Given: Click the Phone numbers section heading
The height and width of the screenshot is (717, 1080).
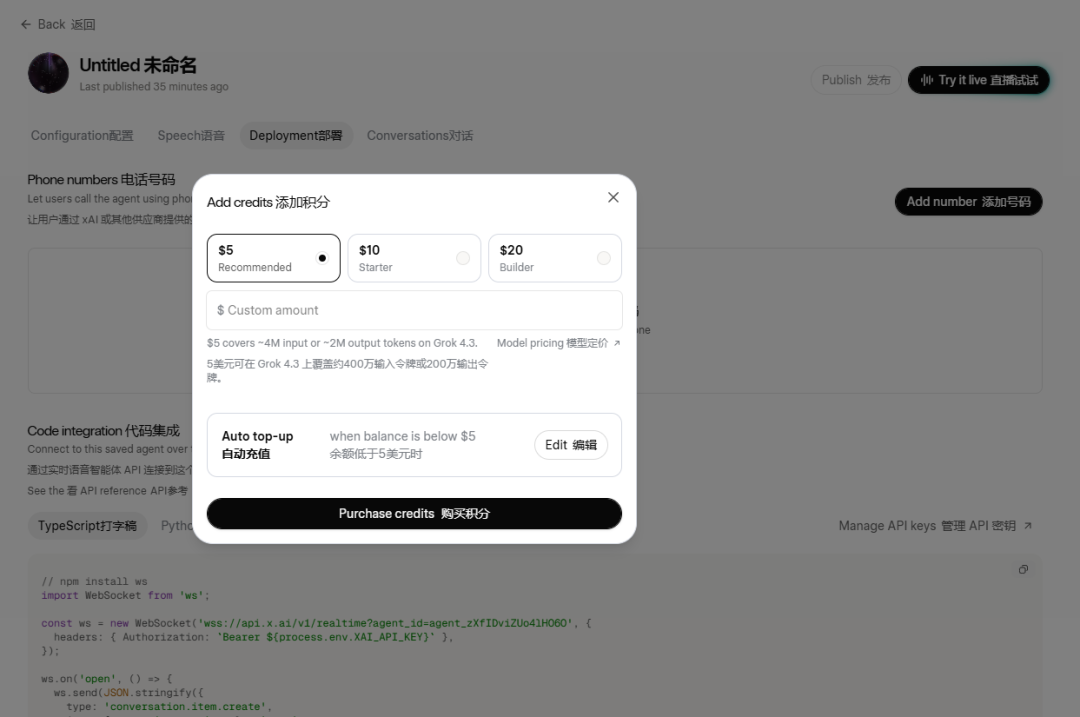Looking at the screenshot, I should pos(101,180).
